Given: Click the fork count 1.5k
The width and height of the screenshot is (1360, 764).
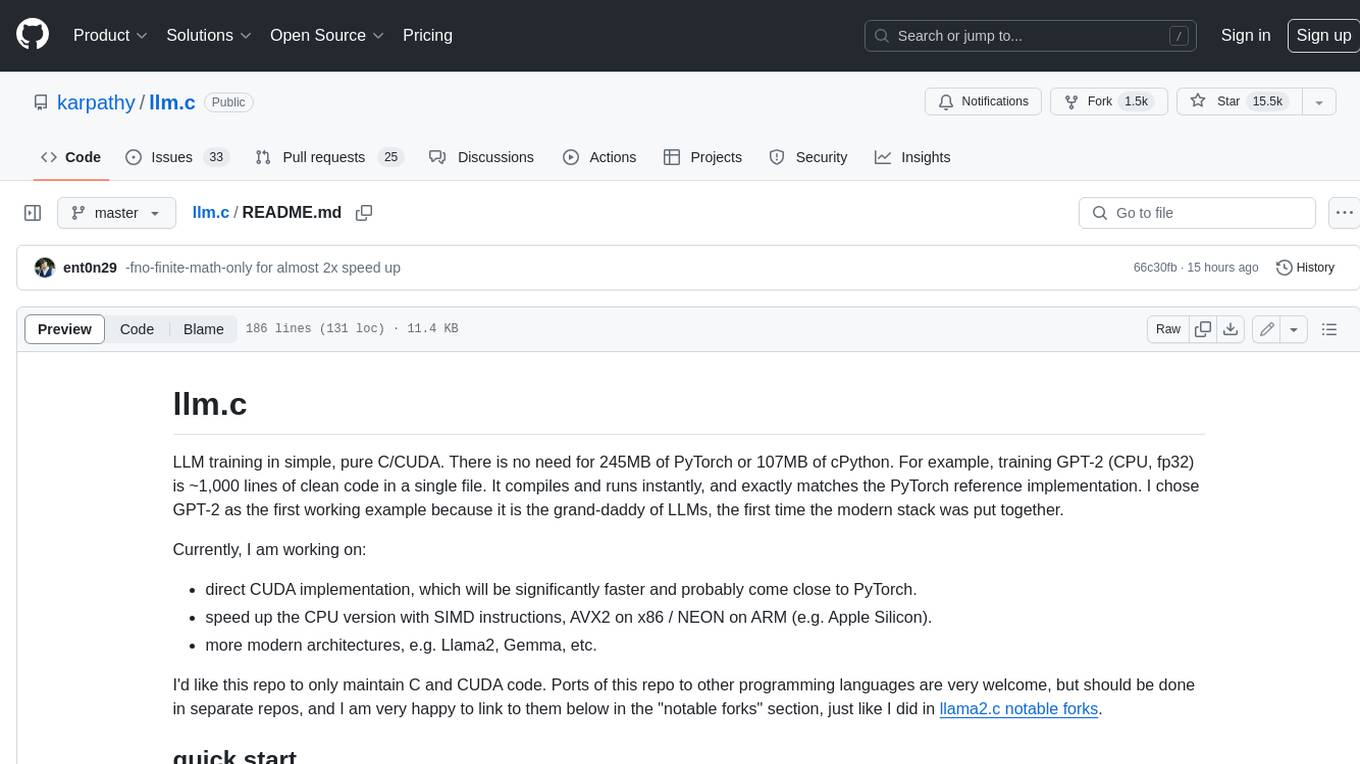Looking at the screenshot, I should (x=1136, y=102).
